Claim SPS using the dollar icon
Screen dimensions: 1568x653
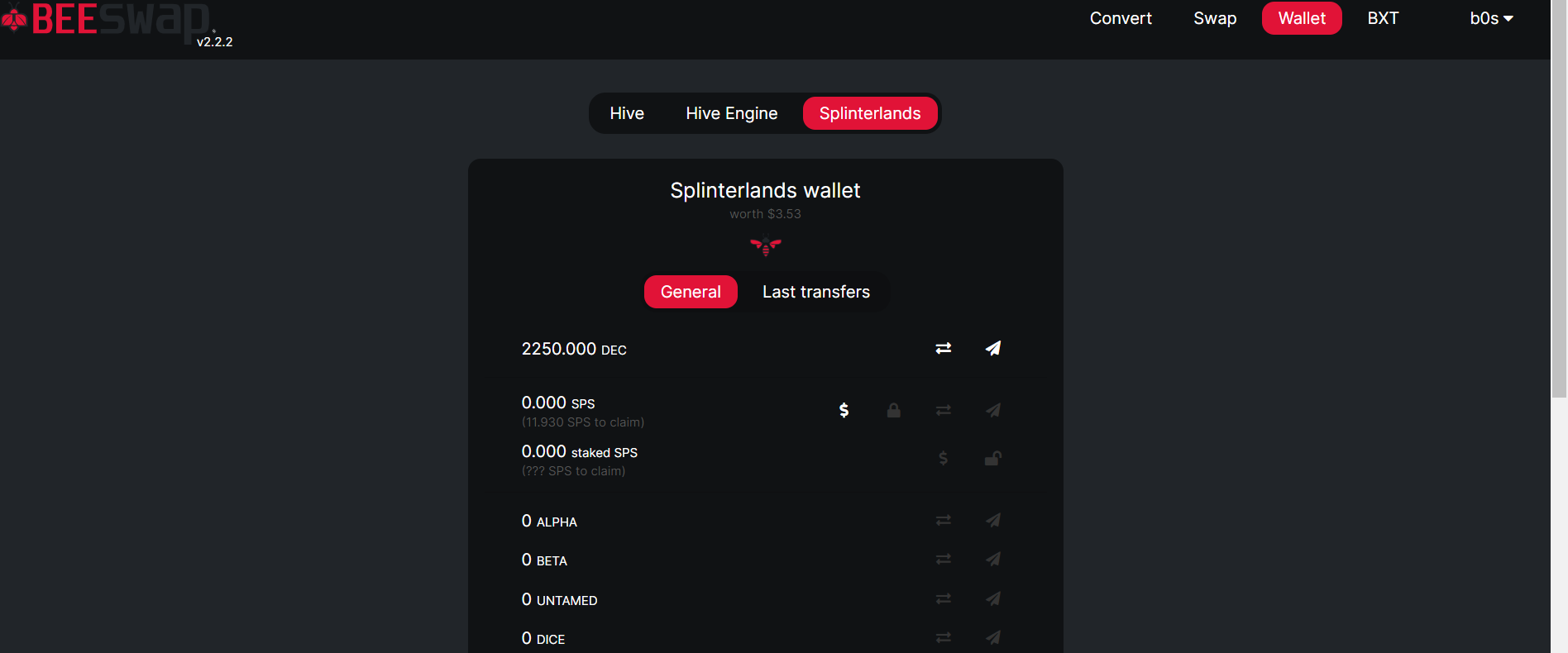point(844,410)
